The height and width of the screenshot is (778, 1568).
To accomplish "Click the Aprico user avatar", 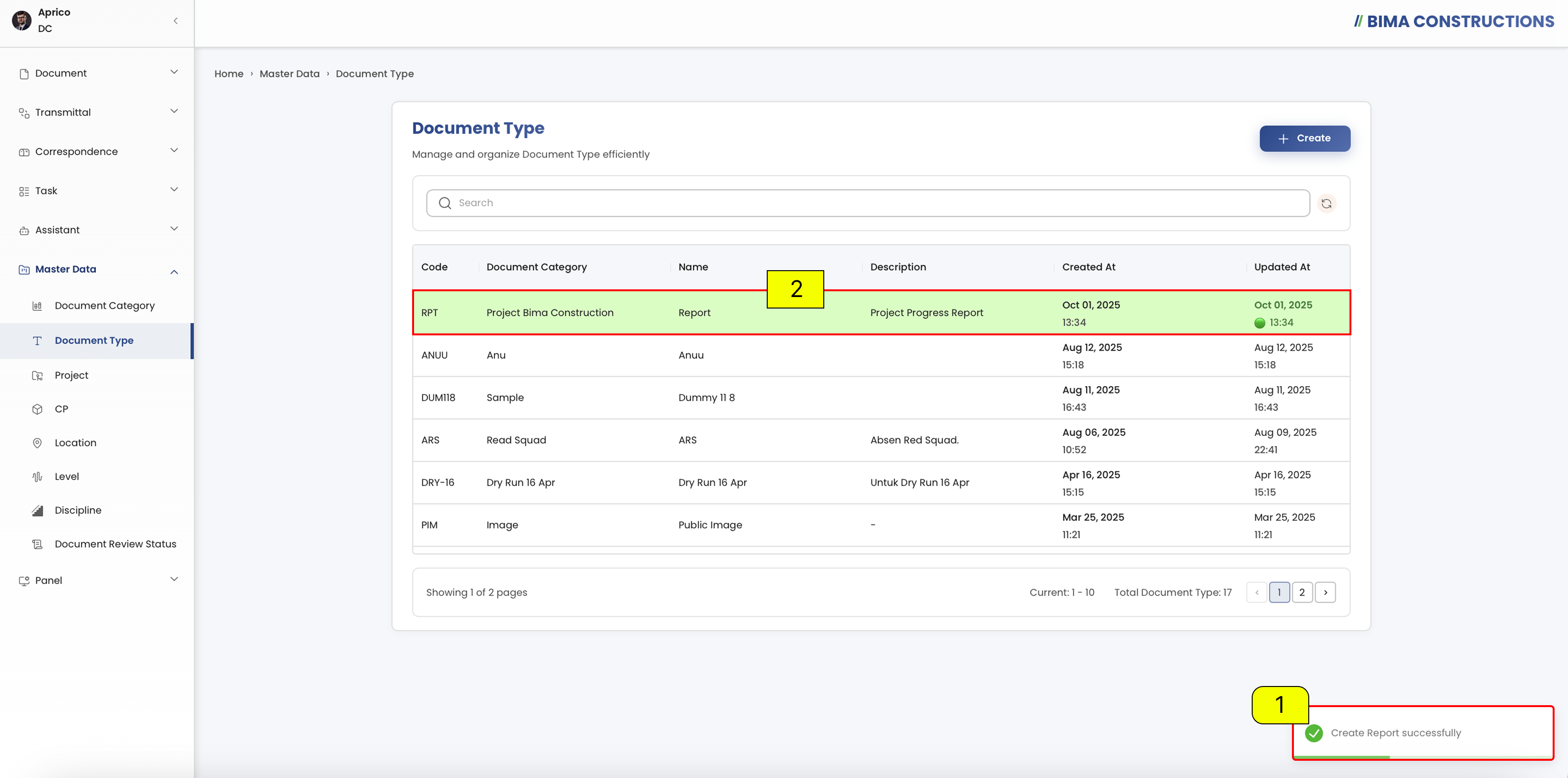I will click(22, 20).
